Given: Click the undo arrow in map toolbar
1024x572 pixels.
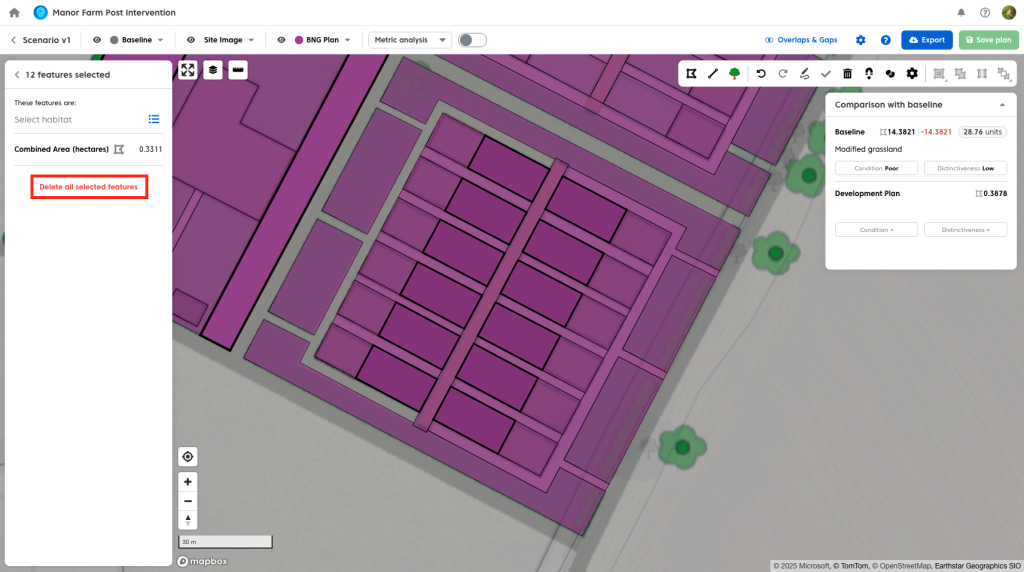Looking at the screenshot, I should [x=761, y=73].
